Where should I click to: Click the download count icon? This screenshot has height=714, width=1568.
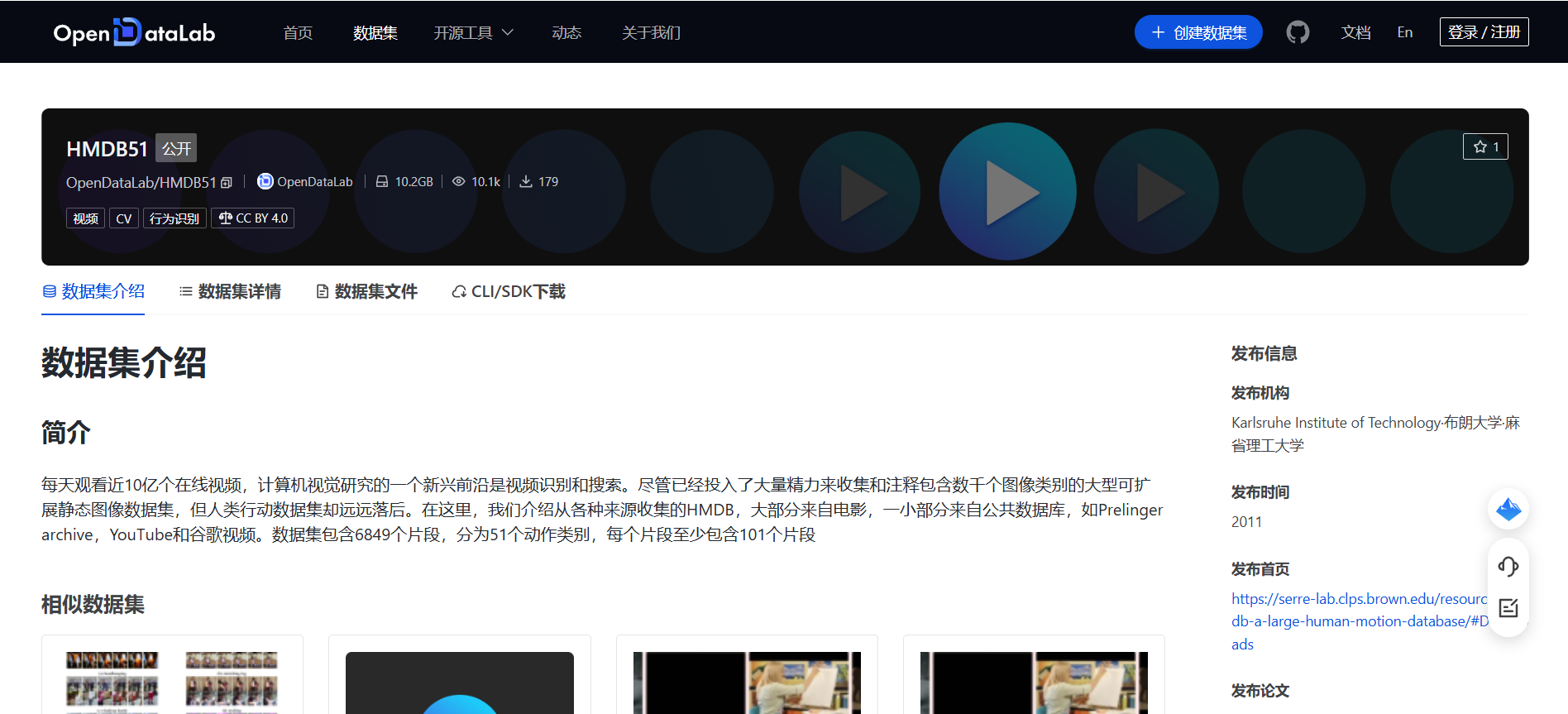tap(525, 181)
